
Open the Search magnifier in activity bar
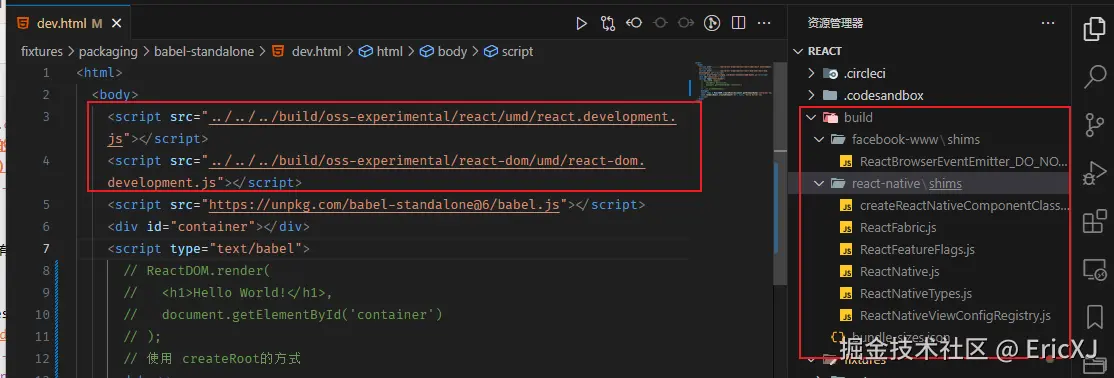(1094, 76)
